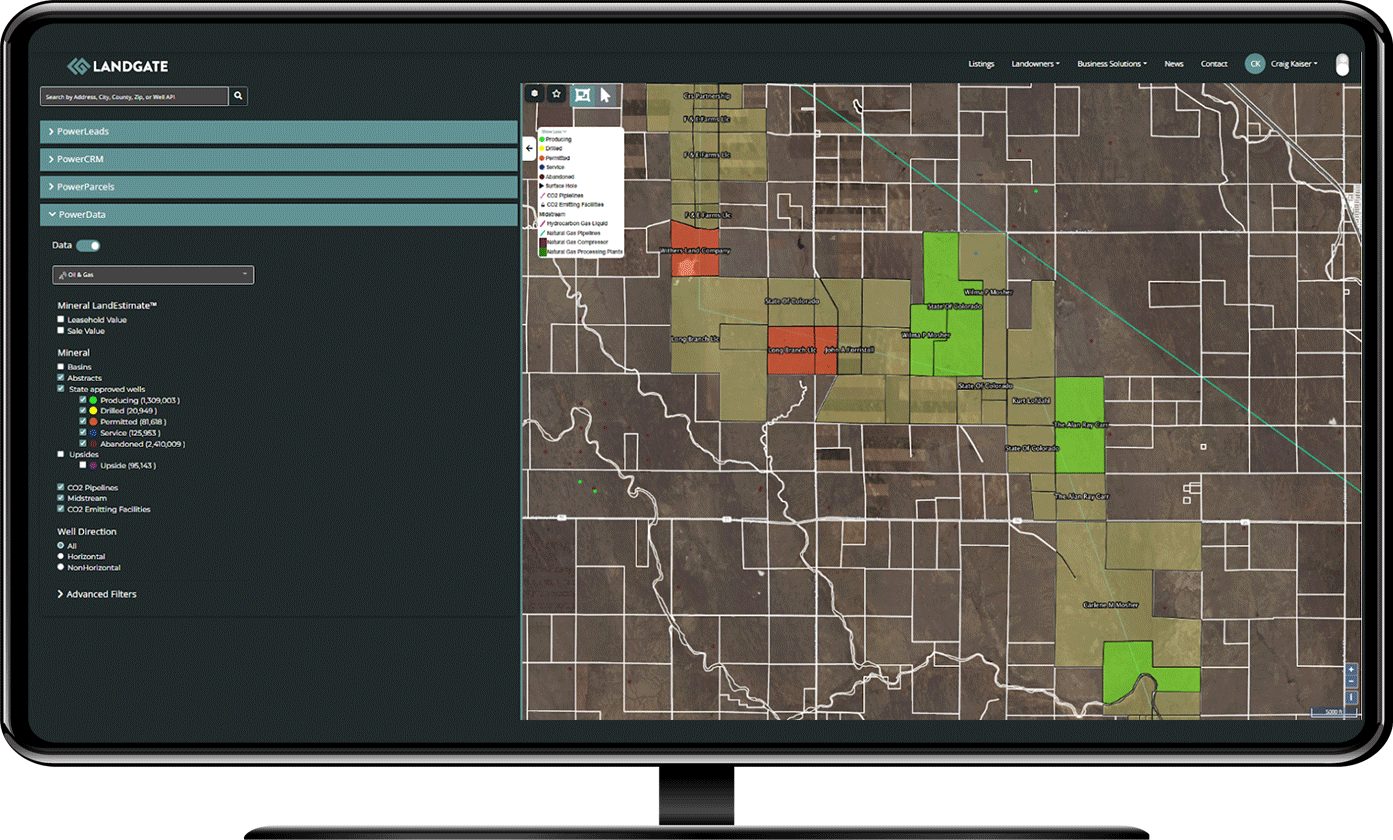1393x840 pixels.
Task: Enable the Basins checkbox
Action: coord(61,367)
